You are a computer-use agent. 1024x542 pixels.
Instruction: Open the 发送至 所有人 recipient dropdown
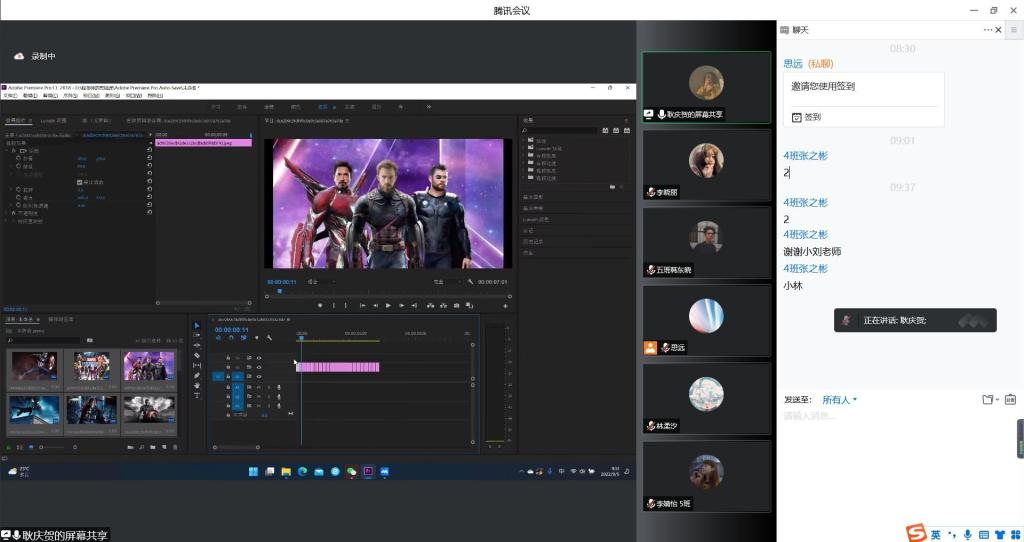pyautogui.click(x=839, y=400)
